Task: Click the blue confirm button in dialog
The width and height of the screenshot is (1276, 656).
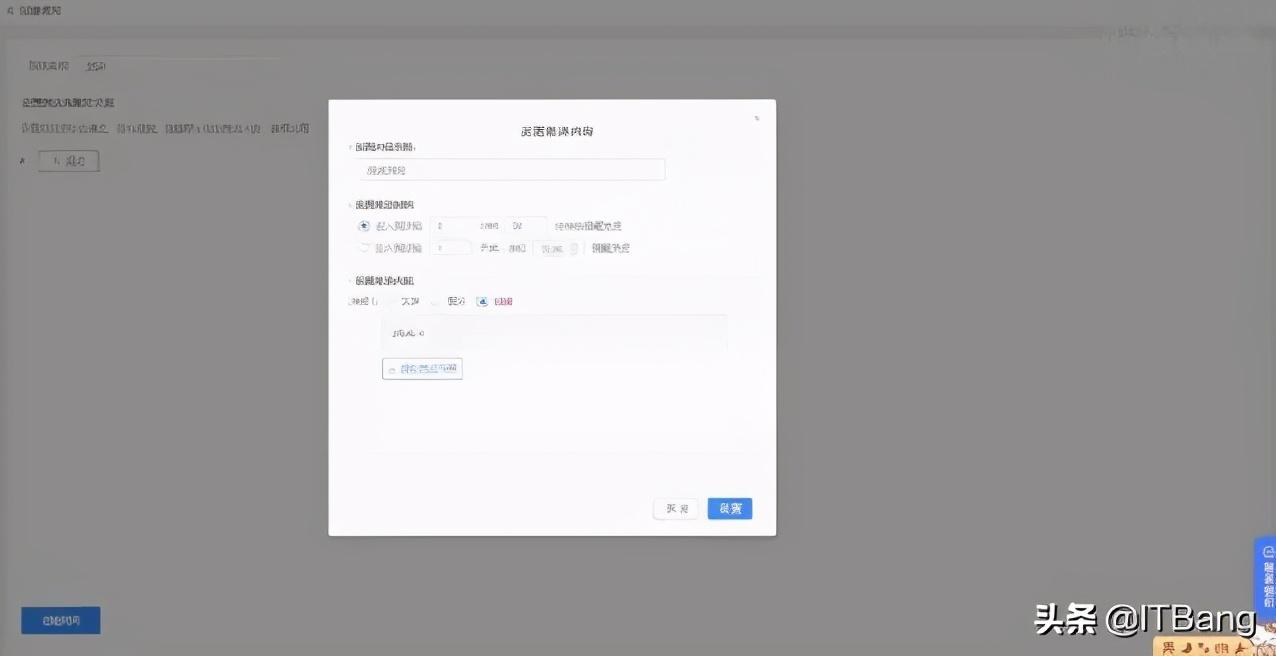Action: (729, 509)
